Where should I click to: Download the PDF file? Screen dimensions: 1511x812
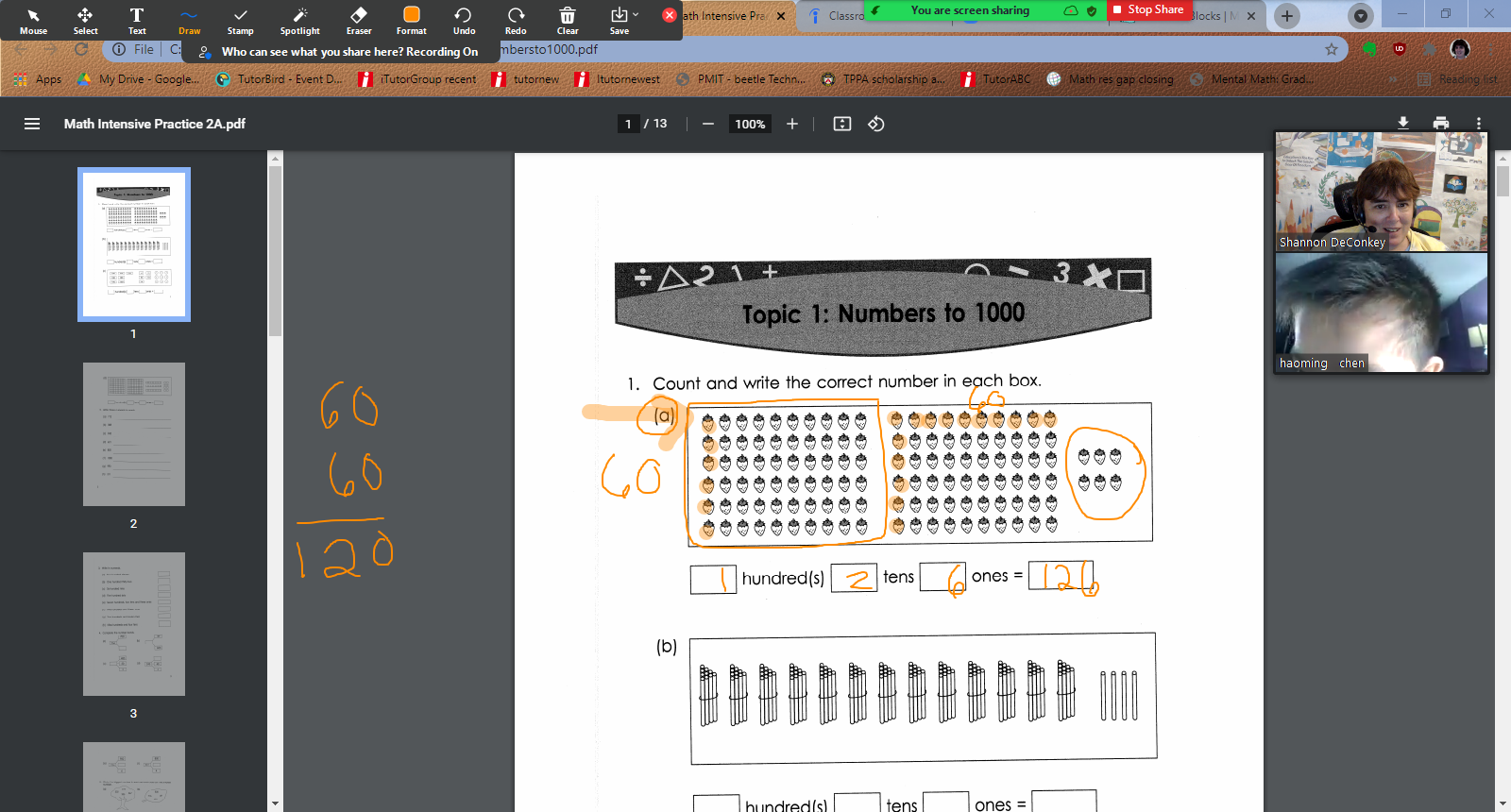(x=1403, y=124)
